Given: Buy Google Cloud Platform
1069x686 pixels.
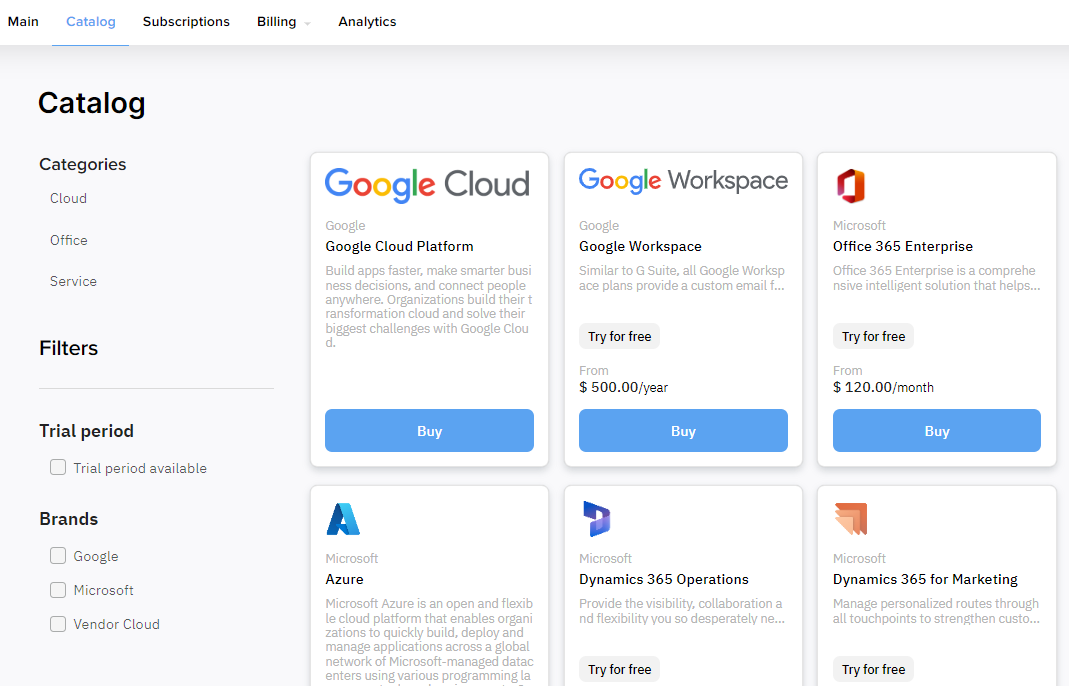Looking at the screenshot, I should tap(430, 430).
